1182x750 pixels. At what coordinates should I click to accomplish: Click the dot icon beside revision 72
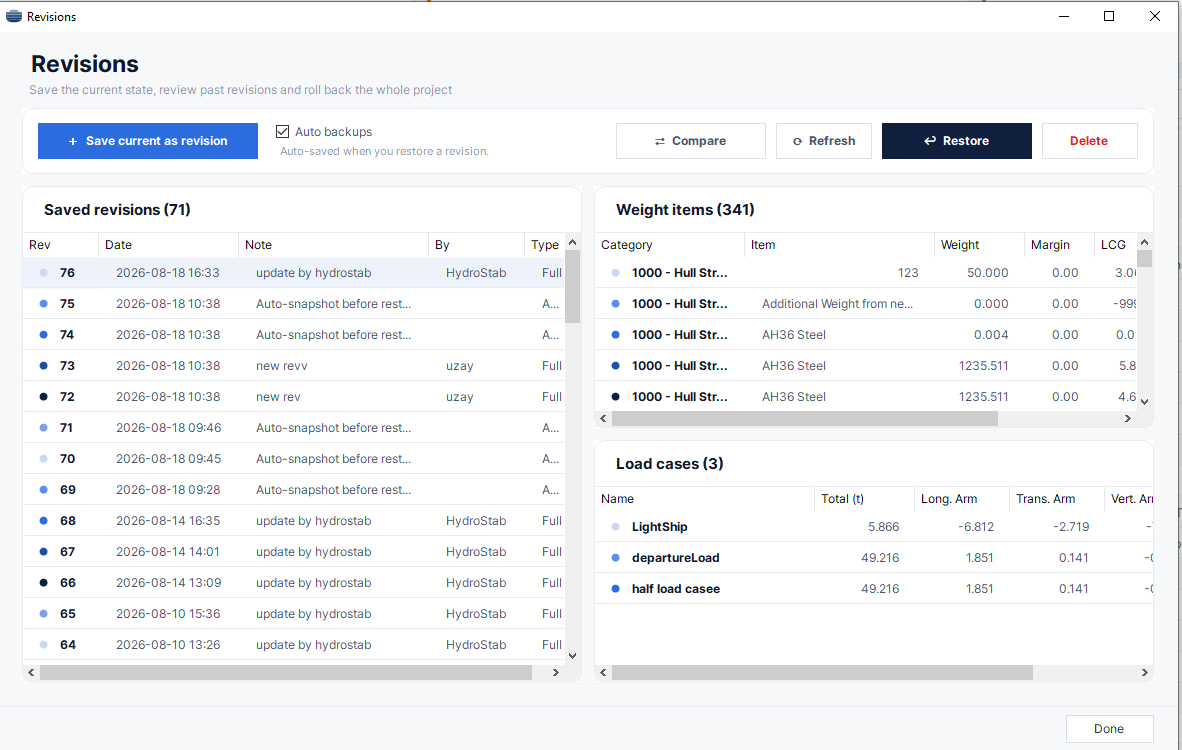pyautogui.click(x=43, y=396)
